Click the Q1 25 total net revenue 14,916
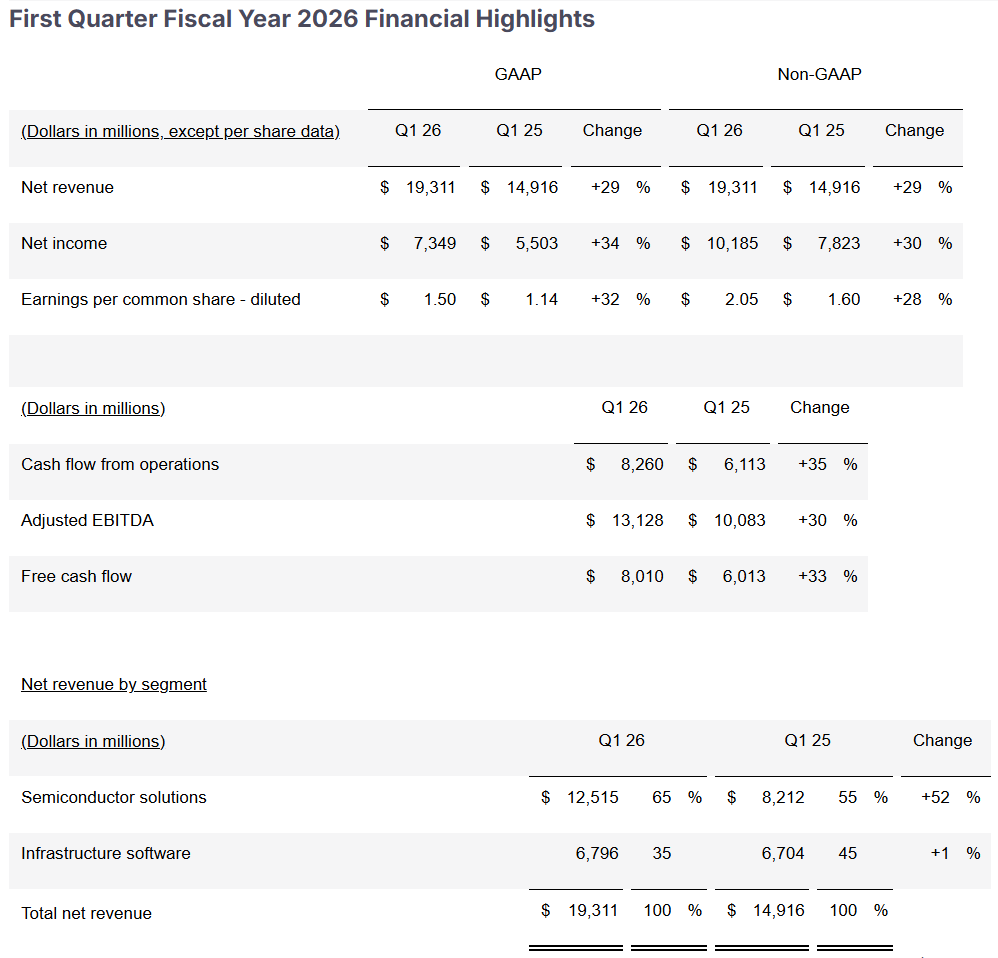The height and width of the screenshot is (958, 998). [778, 910]
